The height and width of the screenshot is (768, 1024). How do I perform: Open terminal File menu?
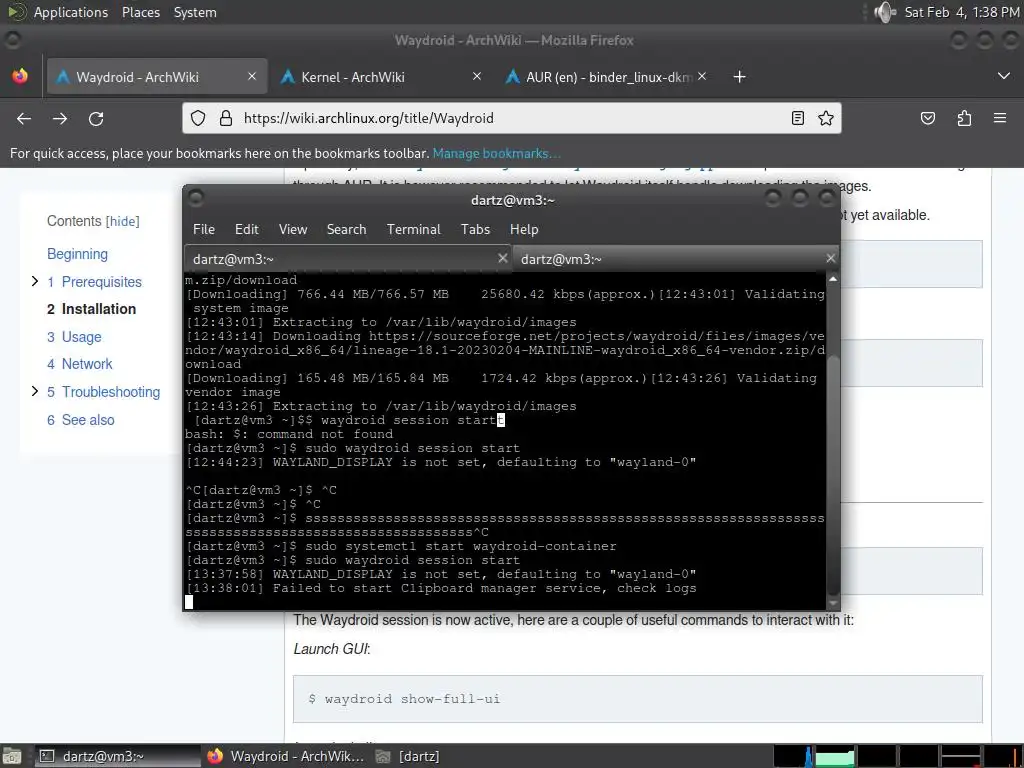(x=204, y=229)
